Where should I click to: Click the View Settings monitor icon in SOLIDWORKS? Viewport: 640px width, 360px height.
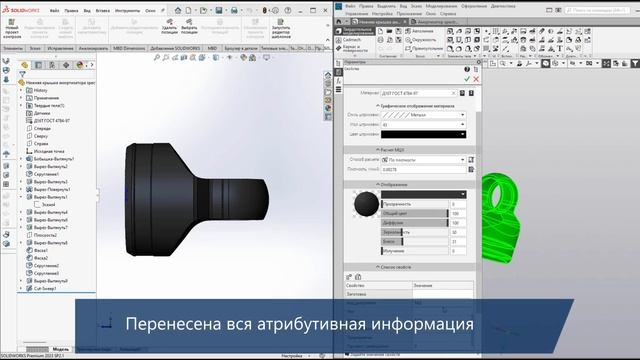coord(267,58)
